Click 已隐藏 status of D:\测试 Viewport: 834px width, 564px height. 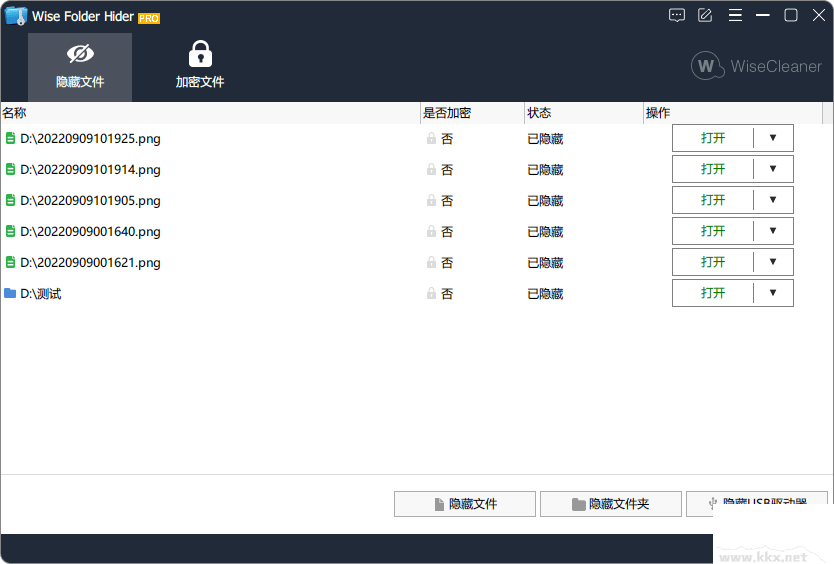(x=545, y=294)
